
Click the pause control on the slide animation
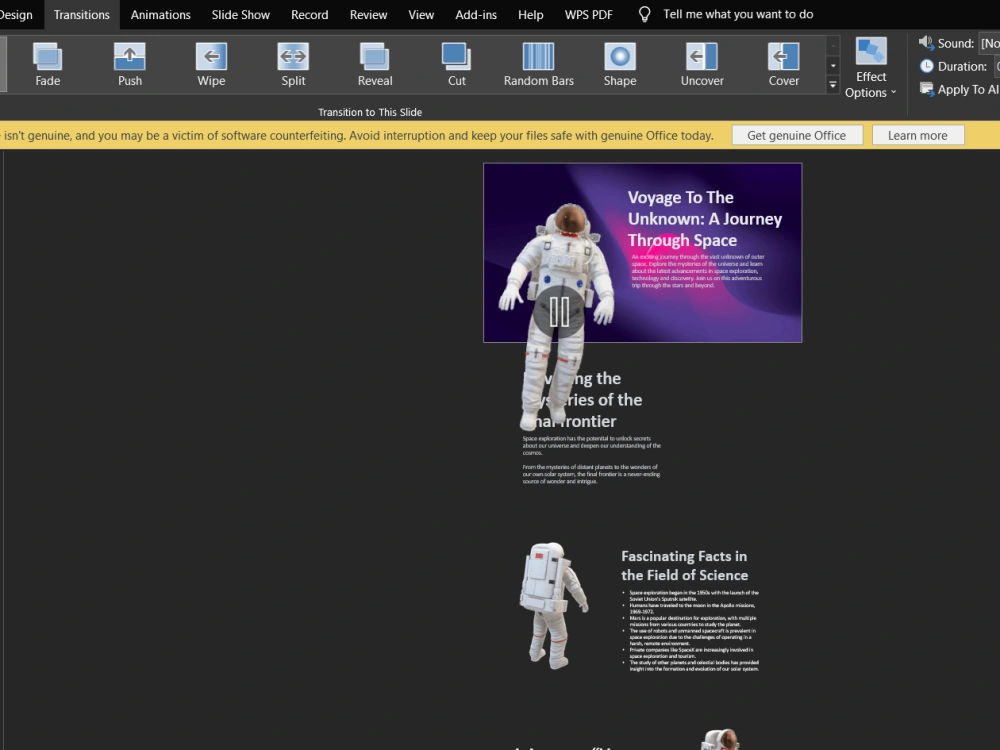pos(560,312)
